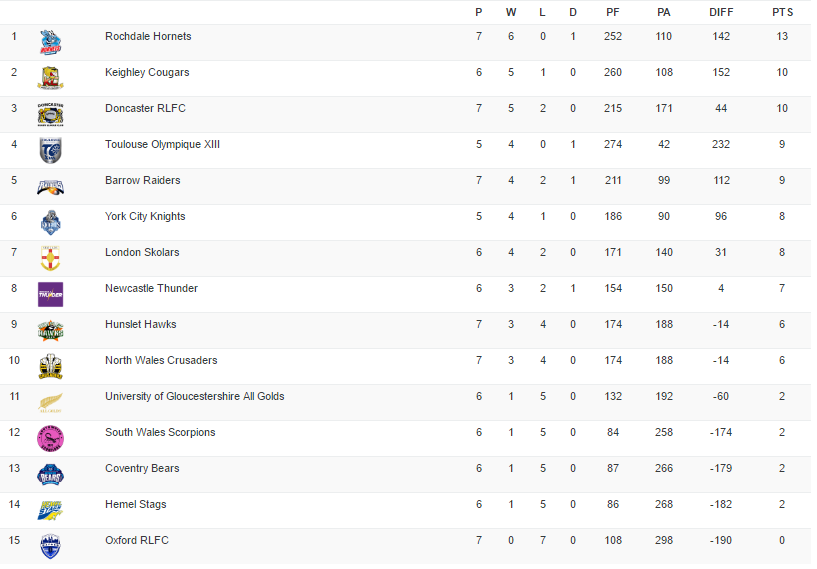Viewport: 817px width, 569px height.
Task: Click the purple Newcastle Thunder logo
Action: [x=51, y=294]
